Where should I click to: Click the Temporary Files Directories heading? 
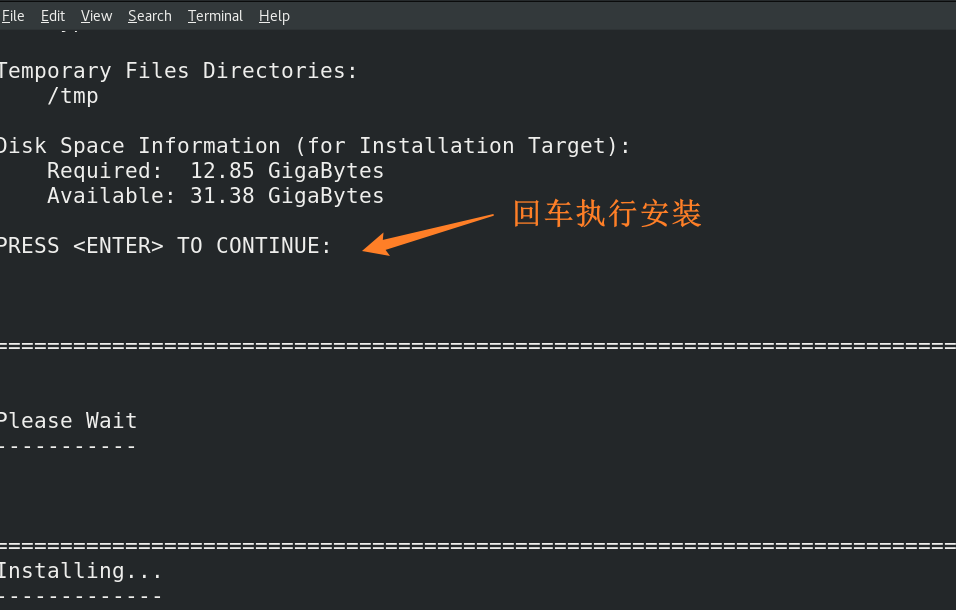point(178,71)
